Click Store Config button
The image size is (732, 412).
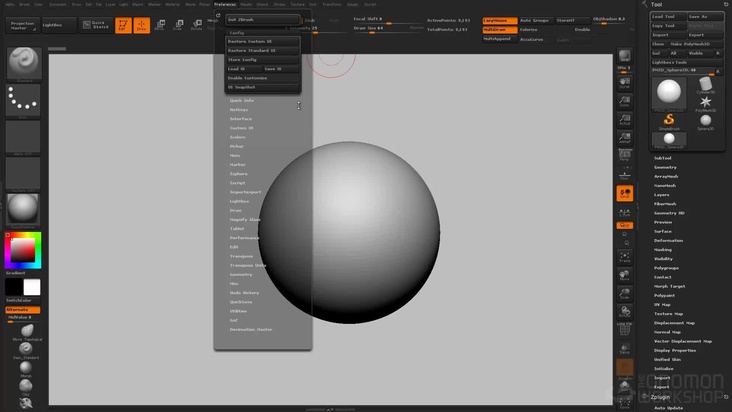(x=262, y=60)
